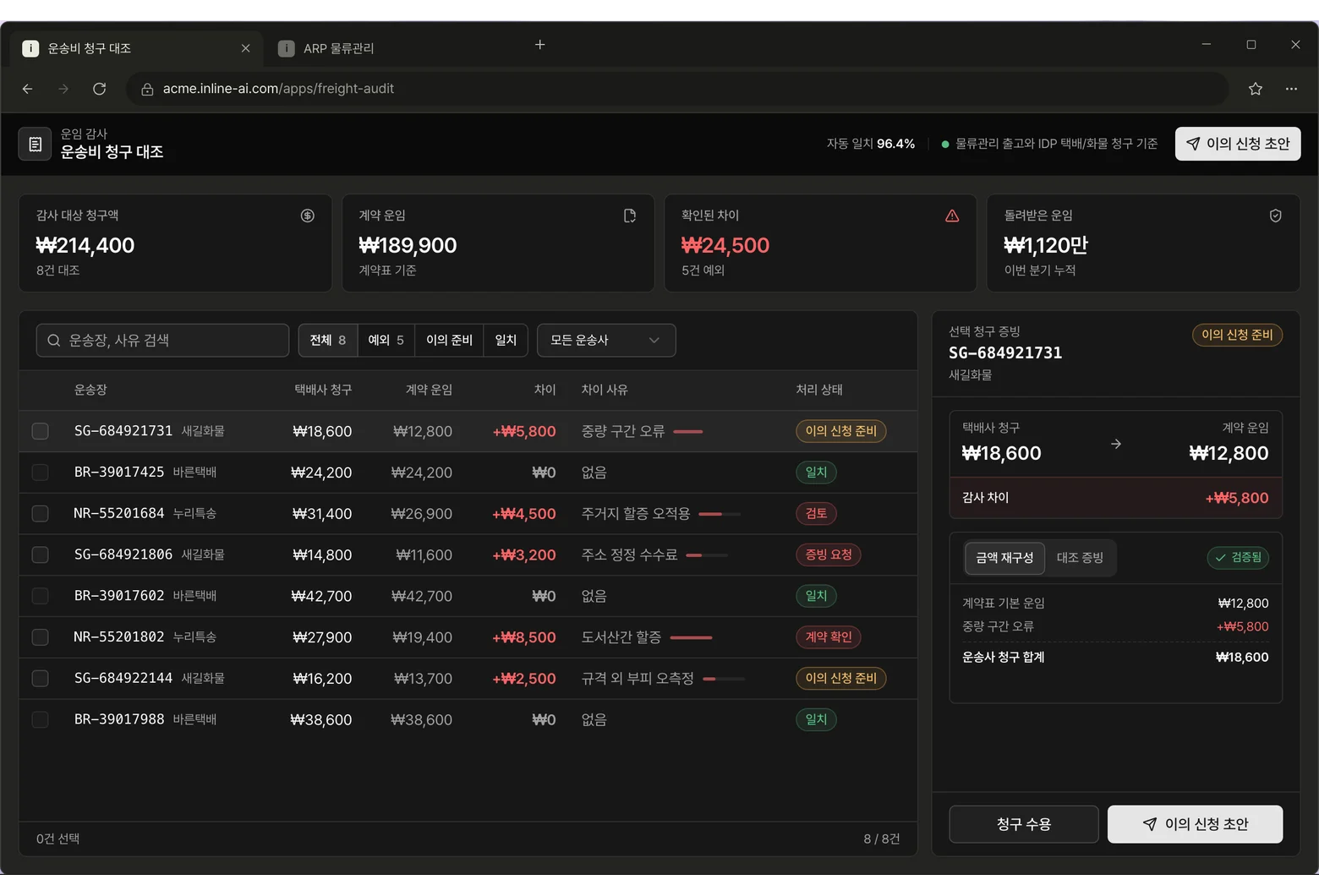Image resolution: width=1319 pixels, height=896 pixels.
Task: Click the site lock icon in the address bar
Action: (x=147, y=89)
